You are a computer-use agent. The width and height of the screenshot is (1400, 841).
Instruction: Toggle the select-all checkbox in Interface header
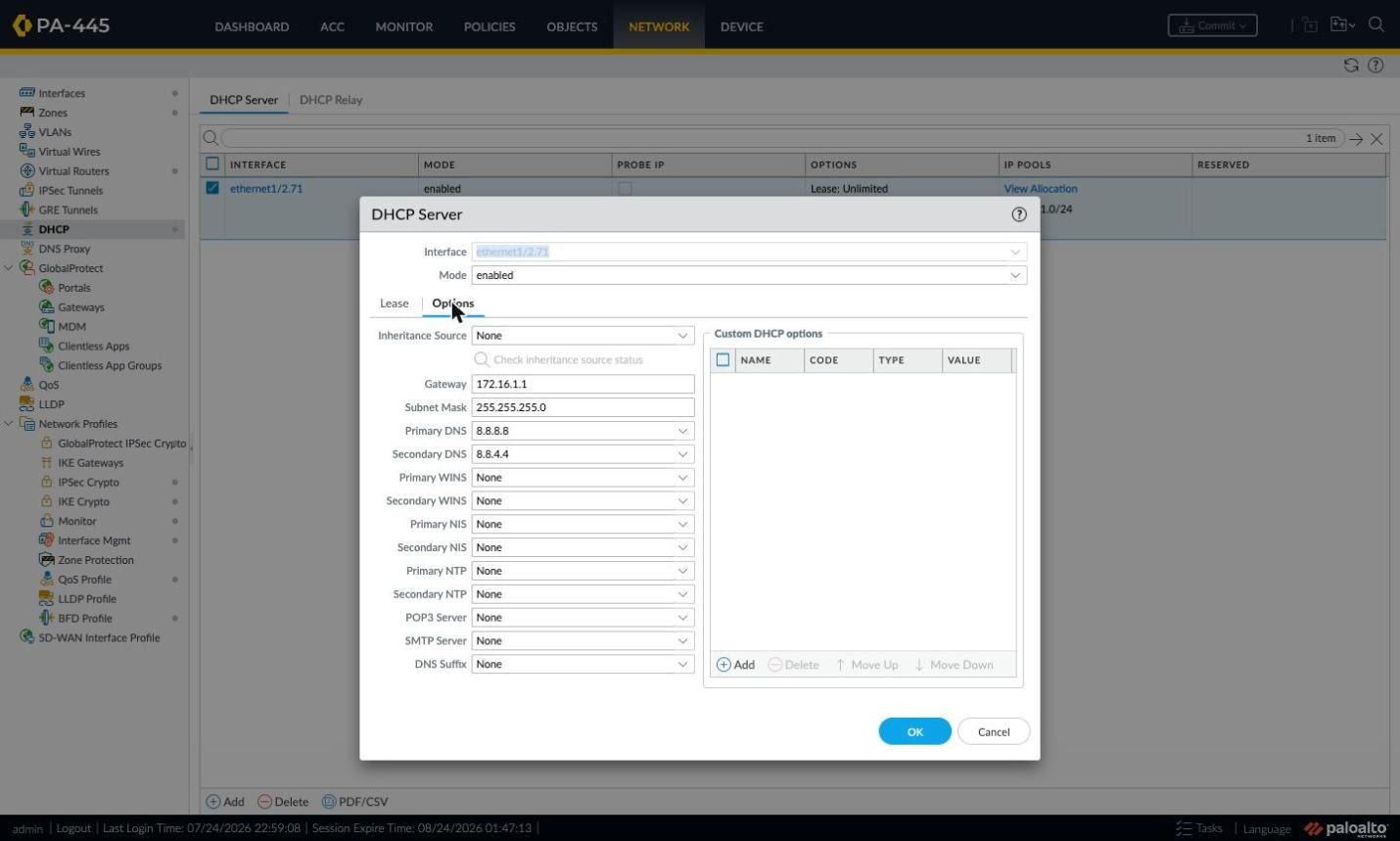tap(212, 164)
